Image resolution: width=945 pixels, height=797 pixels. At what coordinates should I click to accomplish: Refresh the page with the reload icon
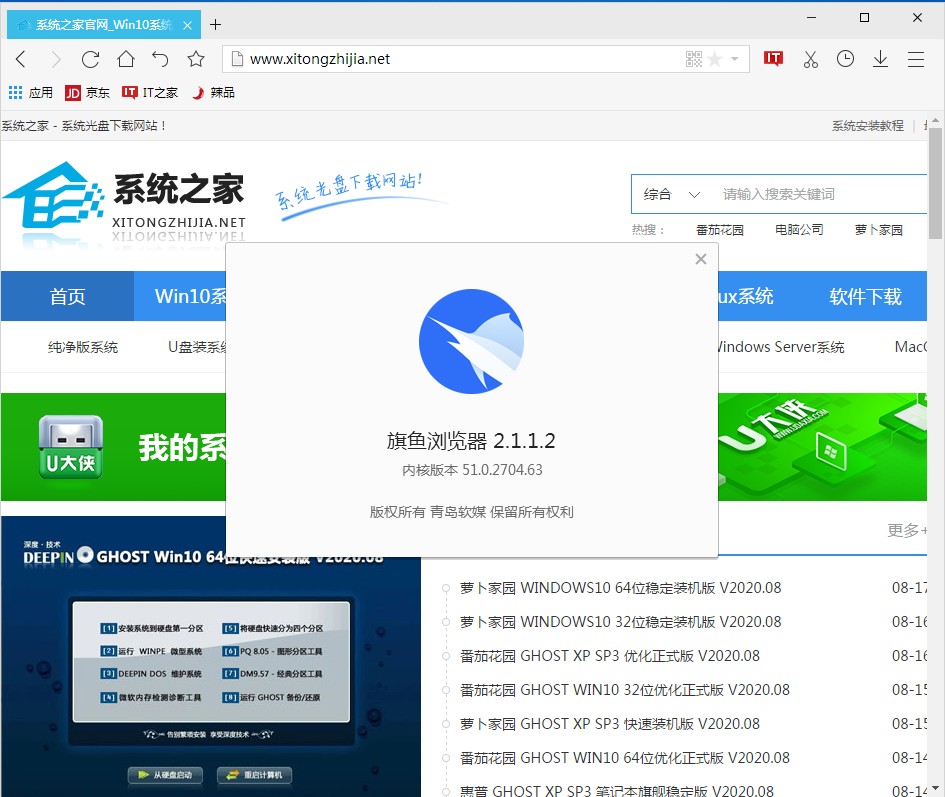click(x=90, y=59)
